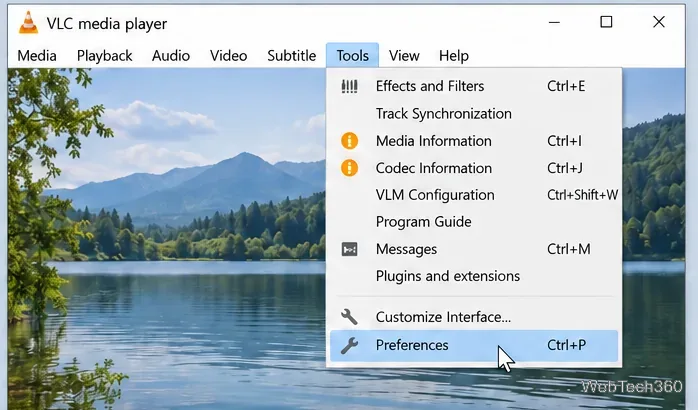Click the Ctrl+Shift+W shortcut text
Image resolution: width=698 pixels, height=410 pixels.
[582, 195]
